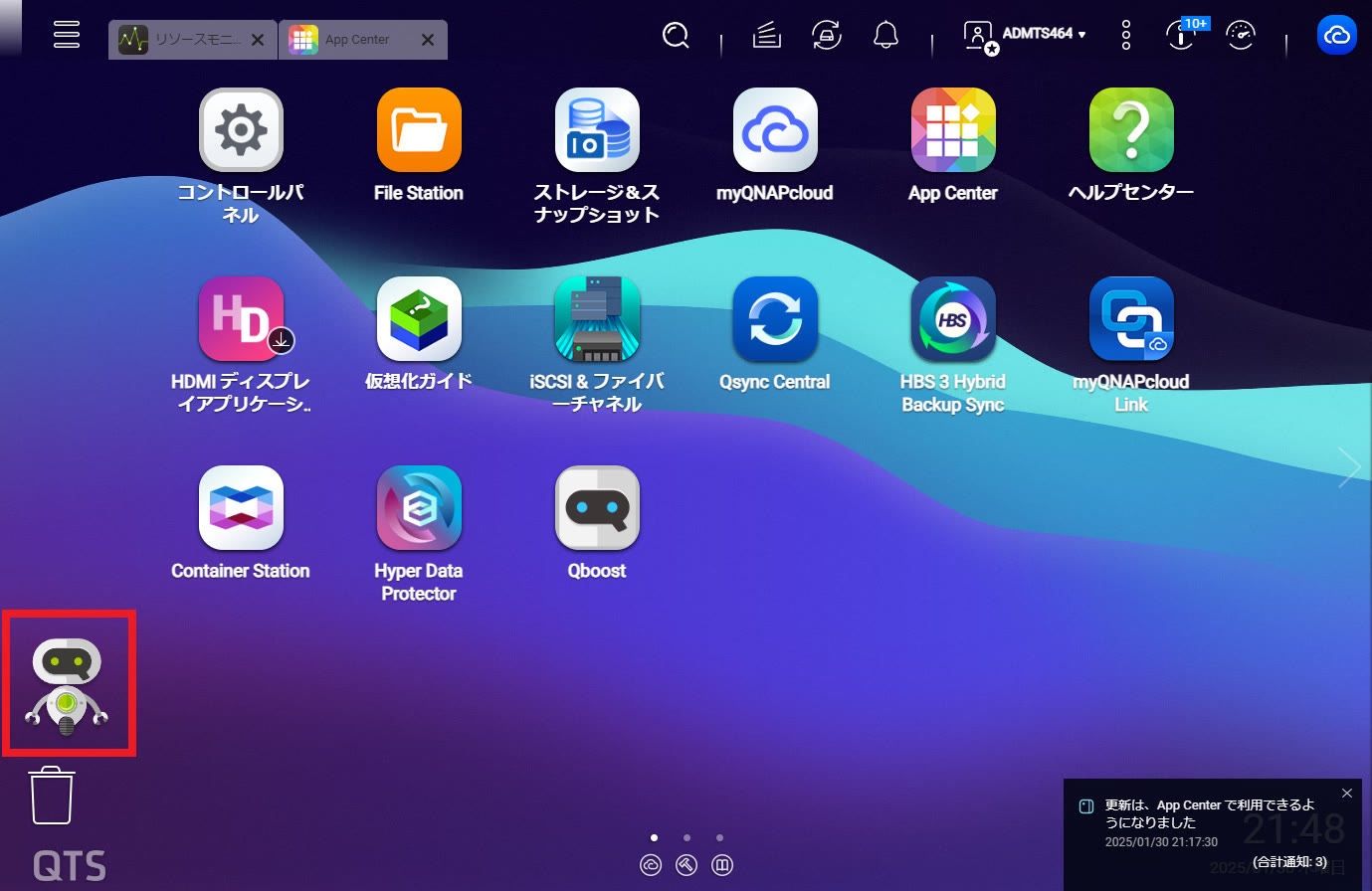The width and height of the screenshot is (1372, 891).
Task: Open the notifications bell
Action: (885, 36)
